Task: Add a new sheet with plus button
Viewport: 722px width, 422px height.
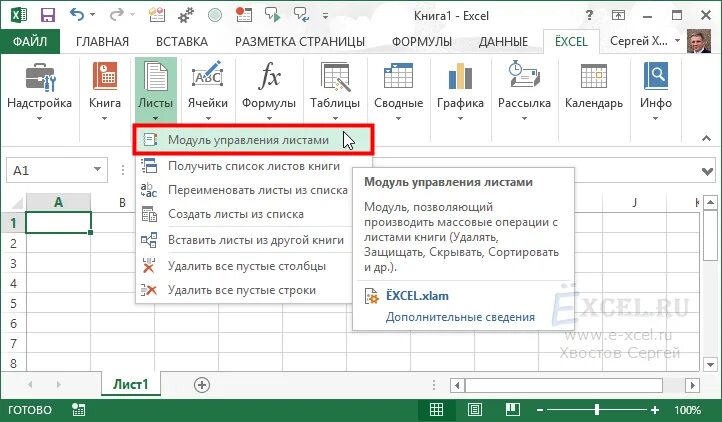Action: tap(202, 385)
